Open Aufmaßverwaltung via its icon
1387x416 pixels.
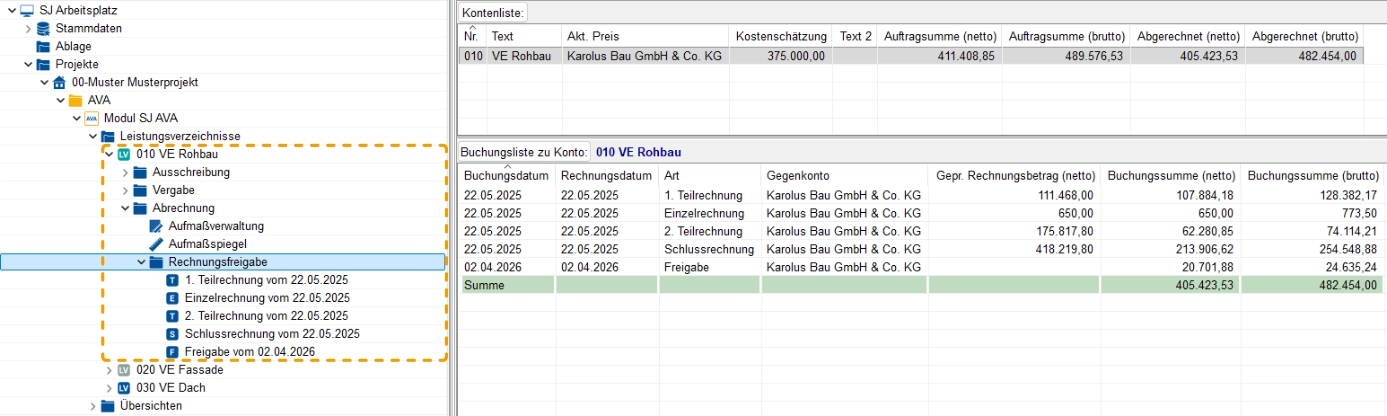coord(156,226)
